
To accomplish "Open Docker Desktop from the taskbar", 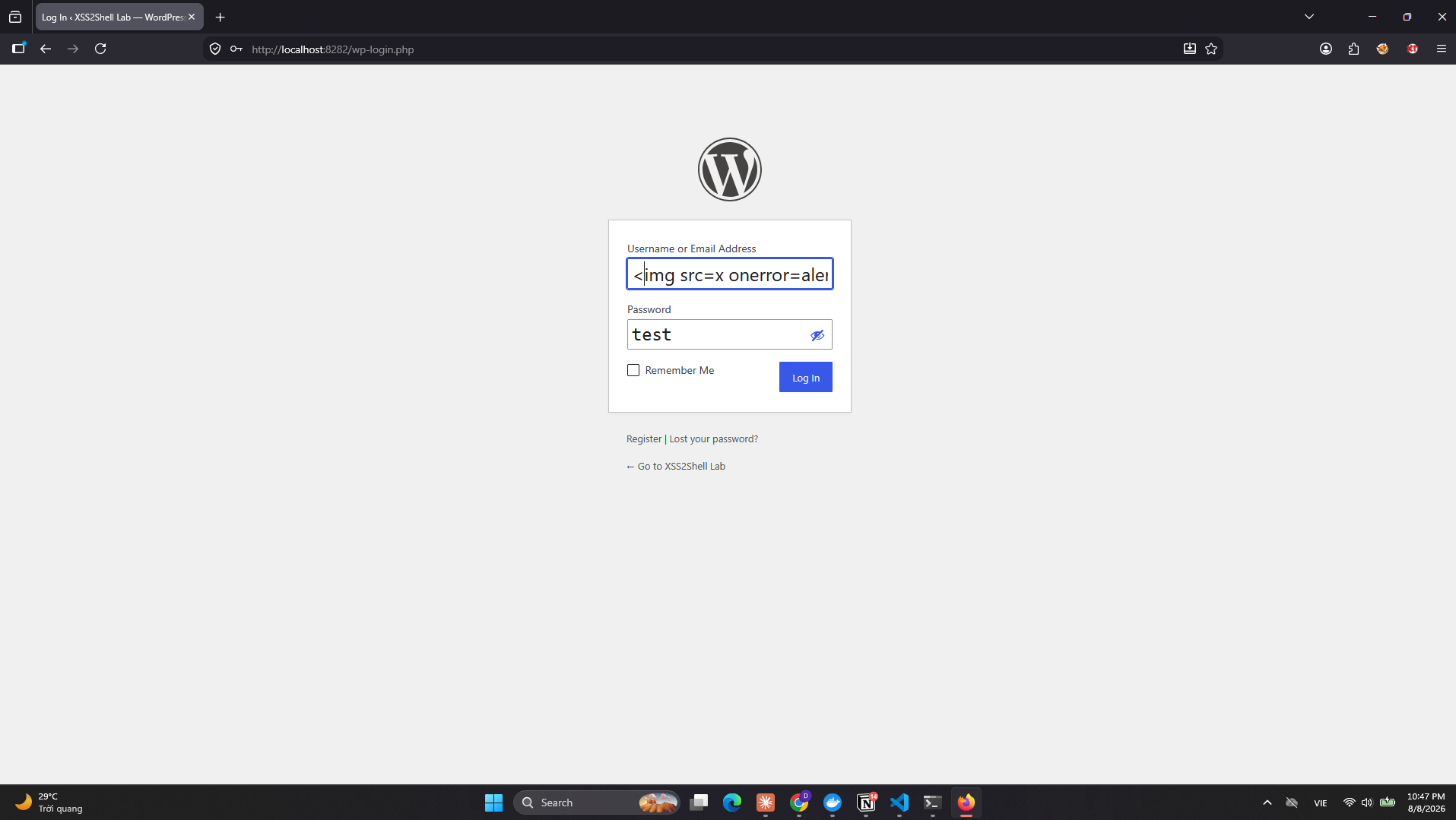I will (x=833, y=803).
